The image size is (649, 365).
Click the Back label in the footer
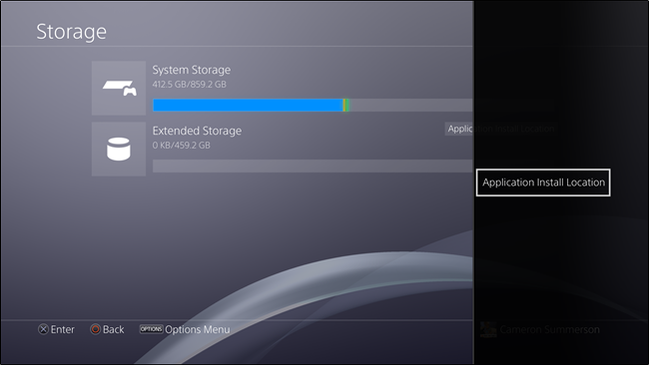click(x=113, y=329)
